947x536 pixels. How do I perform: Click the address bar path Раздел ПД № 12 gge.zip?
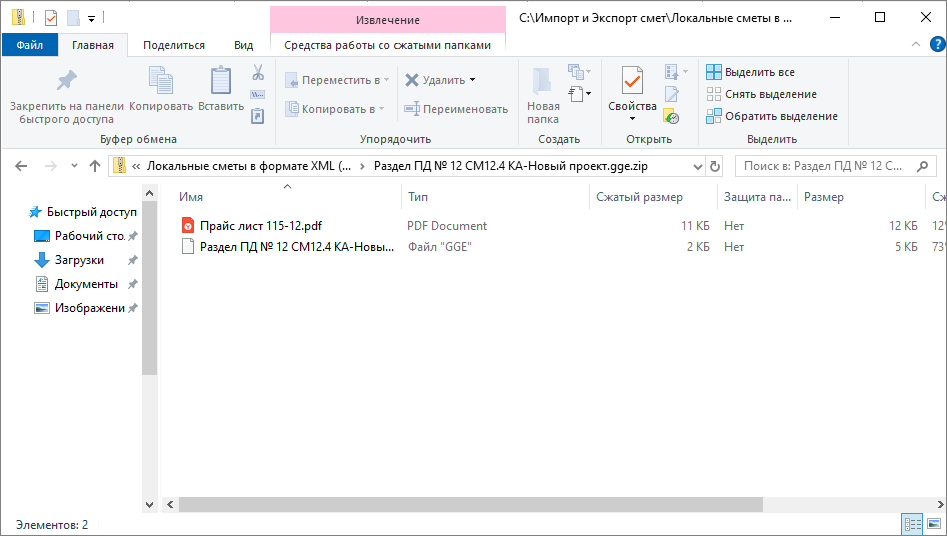pyautogui.click(x=510, y=166)
